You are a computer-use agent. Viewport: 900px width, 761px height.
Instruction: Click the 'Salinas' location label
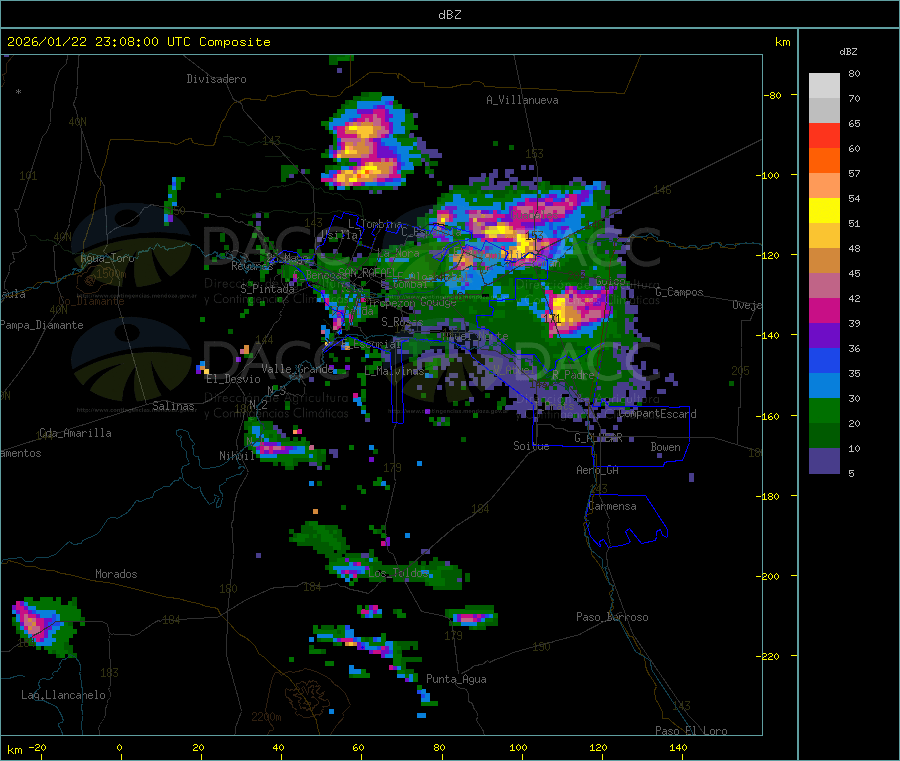pos(173,406)
